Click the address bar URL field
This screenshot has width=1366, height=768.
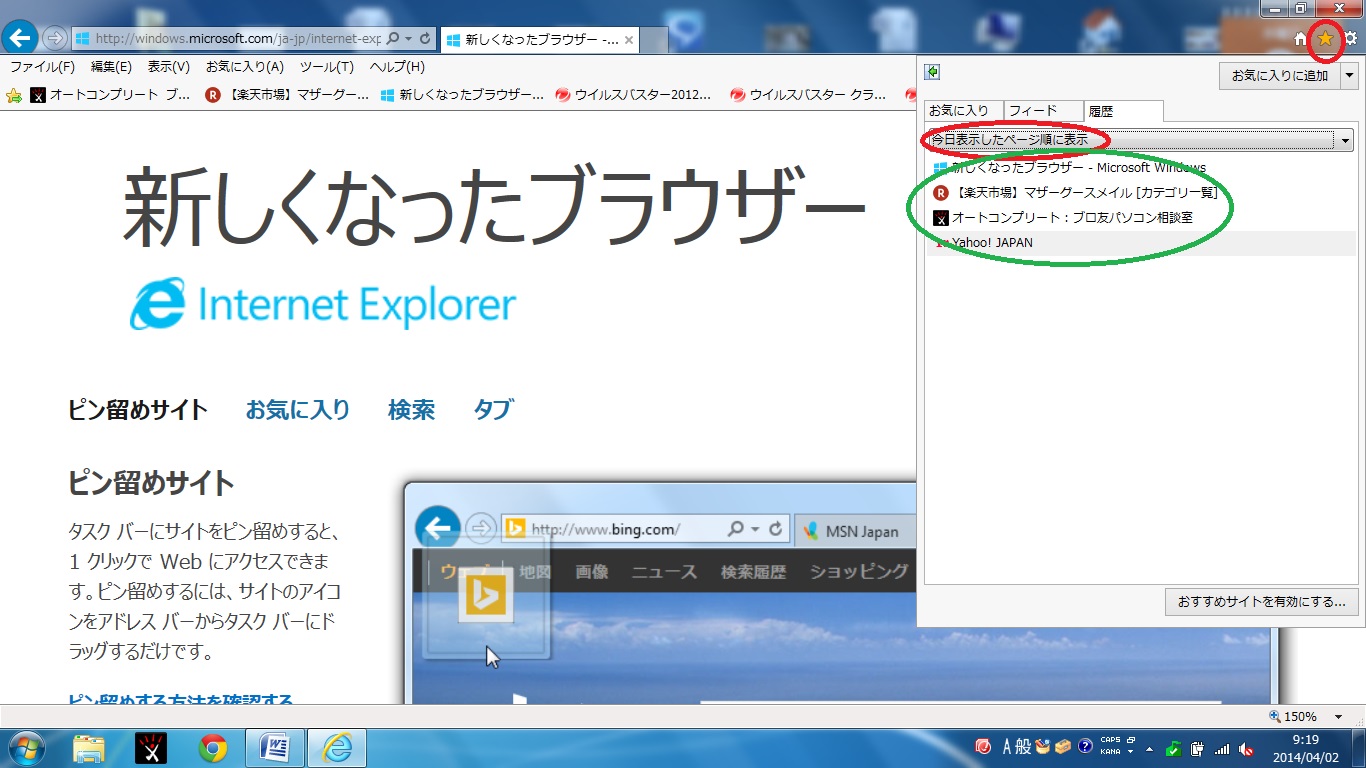(238, 39)
